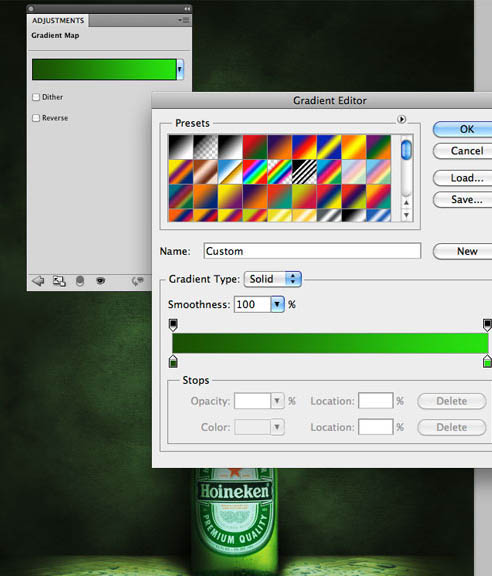
Task: Collapse the Adjustments panel with double-arrow icon
Action: [187, 8]
